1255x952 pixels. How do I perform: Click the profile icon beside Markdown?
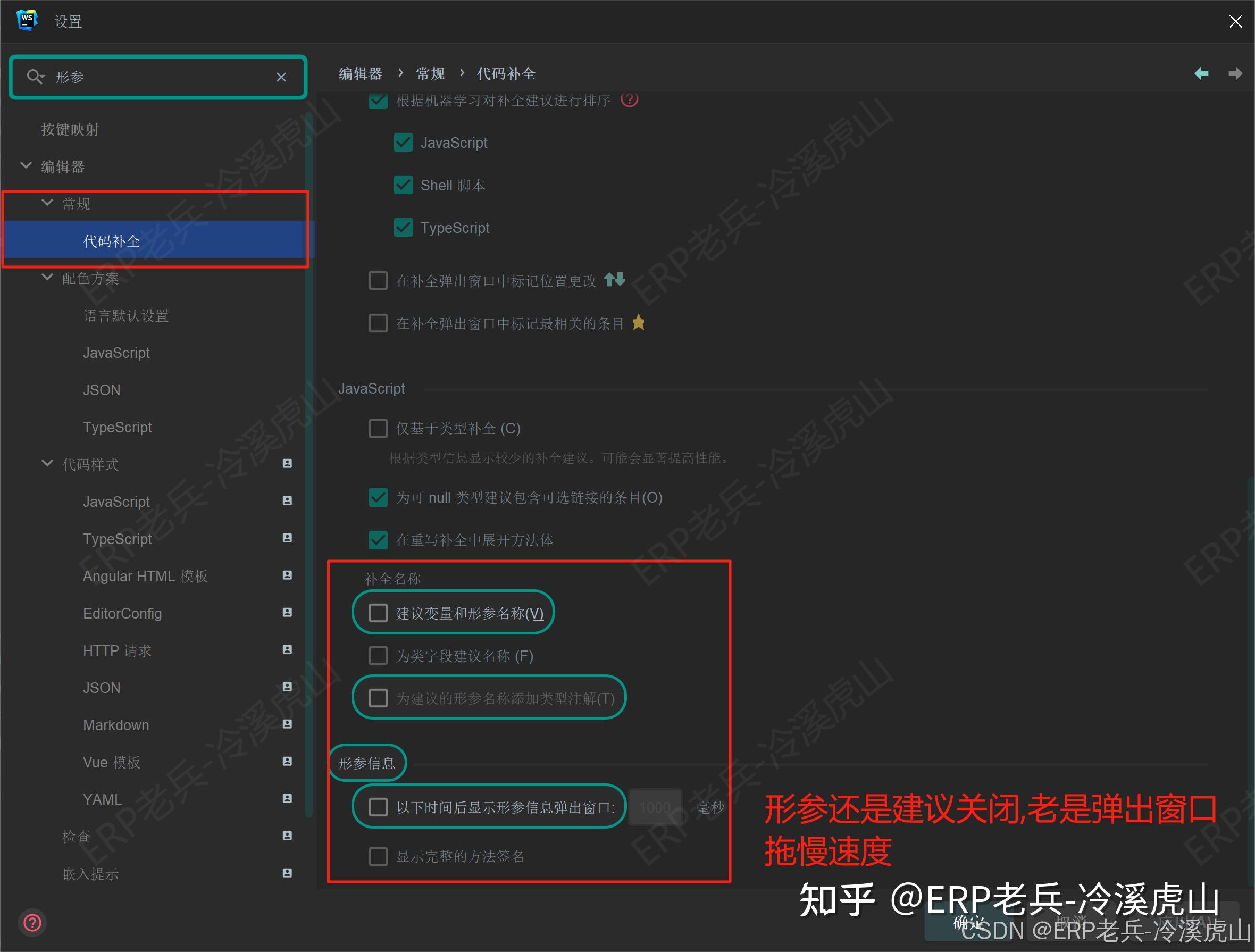pos(287,724)
